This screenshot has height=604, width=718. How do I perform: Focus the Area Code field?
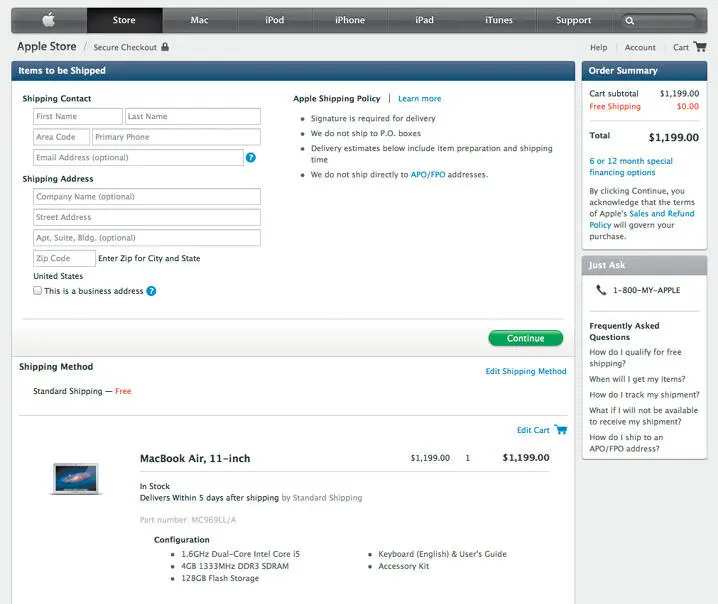tap(61, 137)
